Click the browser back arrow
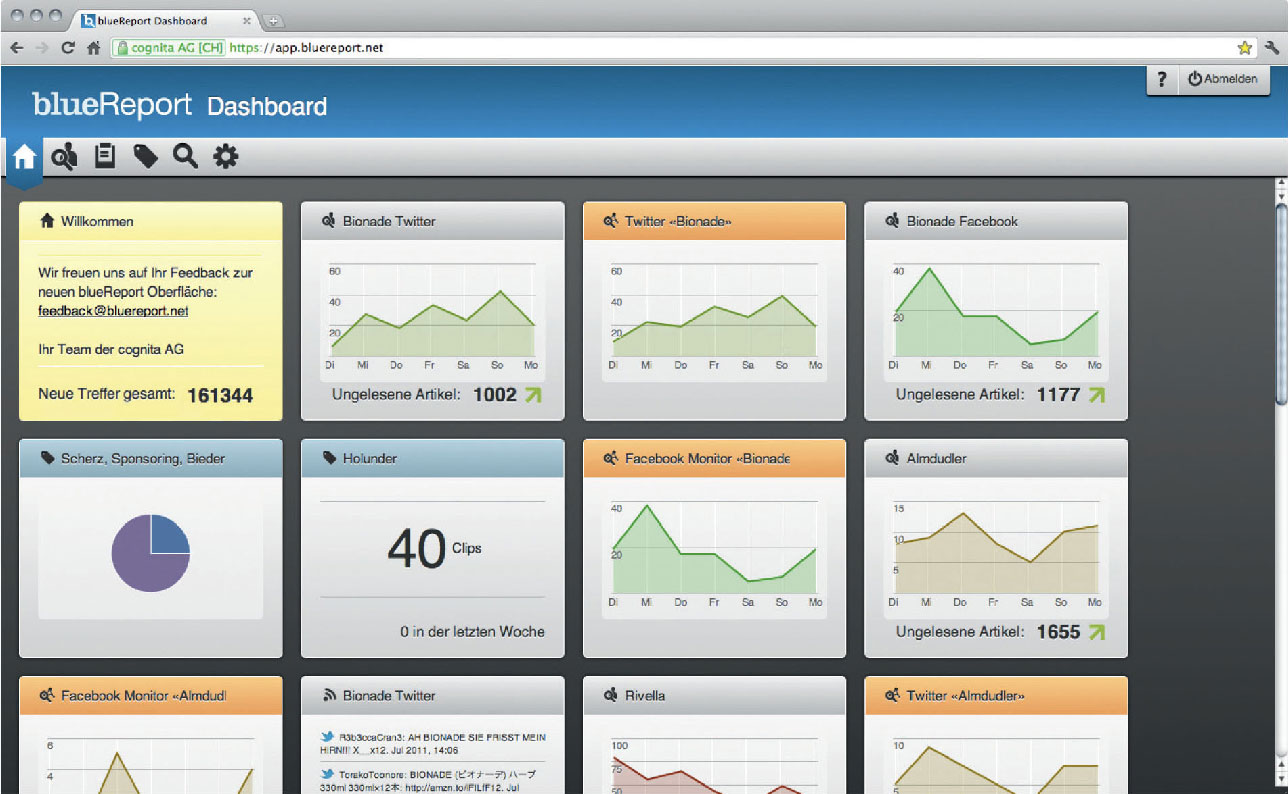Image resolution: width=1288 pixels, height=794 pixels. (17, 47)
